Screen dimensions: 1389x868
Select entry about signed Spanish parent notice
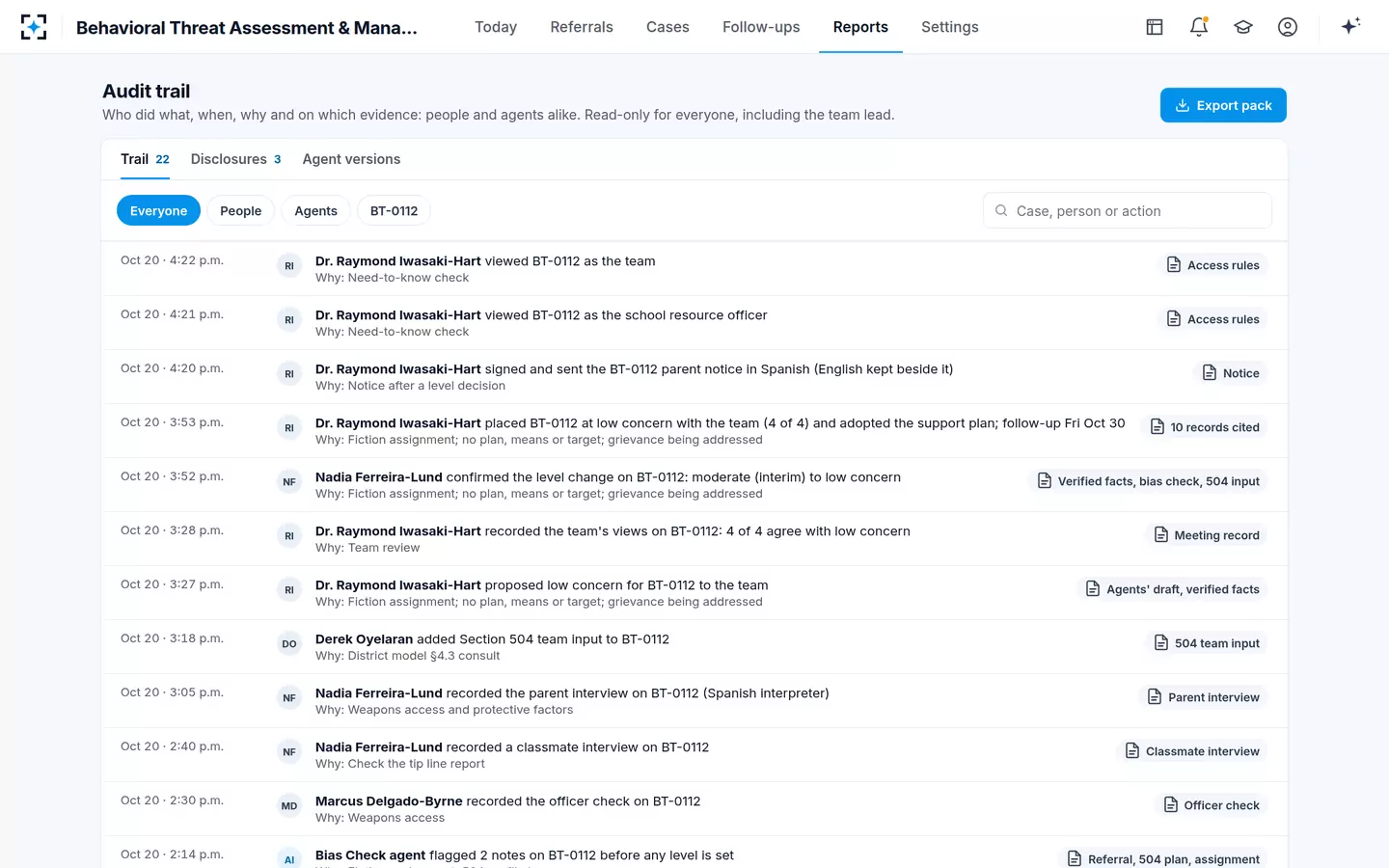(x=694, y=376)
